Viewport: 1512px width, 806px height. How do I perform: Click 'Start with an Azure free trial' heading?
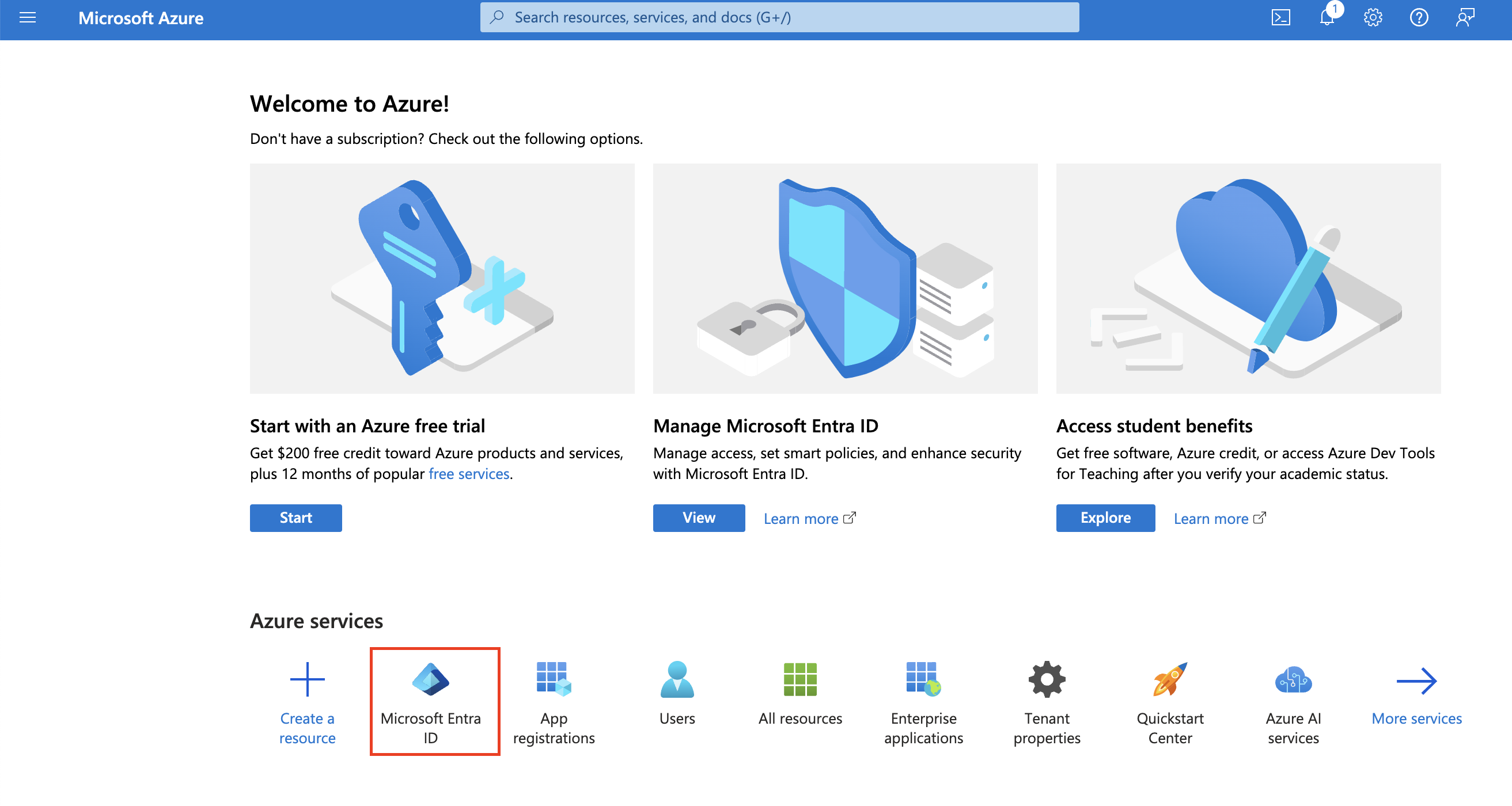click(x=367, y=426)
